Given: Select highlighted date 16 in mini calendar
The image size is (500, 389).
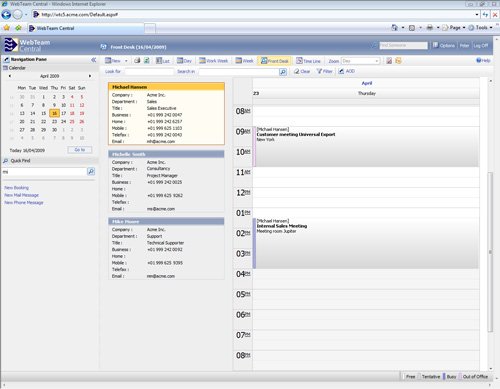Looking at the screenshot, I should pyautogui.click(x=54, y=113).
